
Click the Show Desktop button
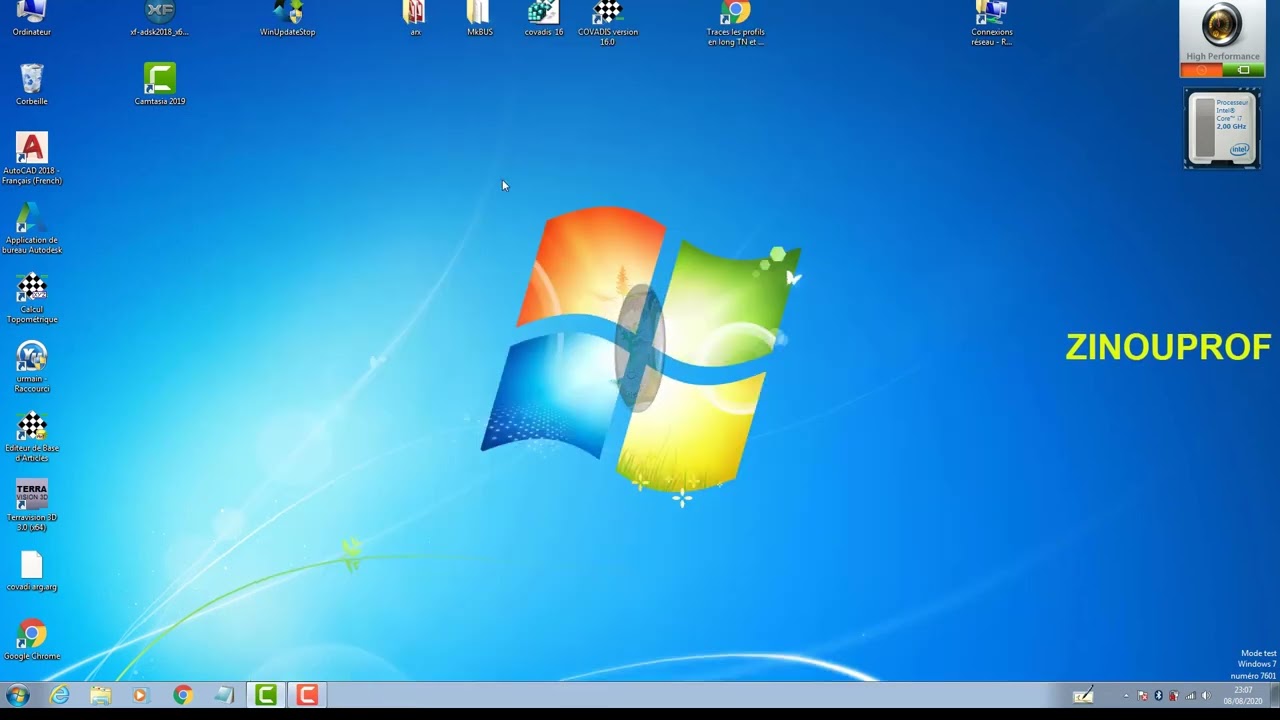(1274, 695)
